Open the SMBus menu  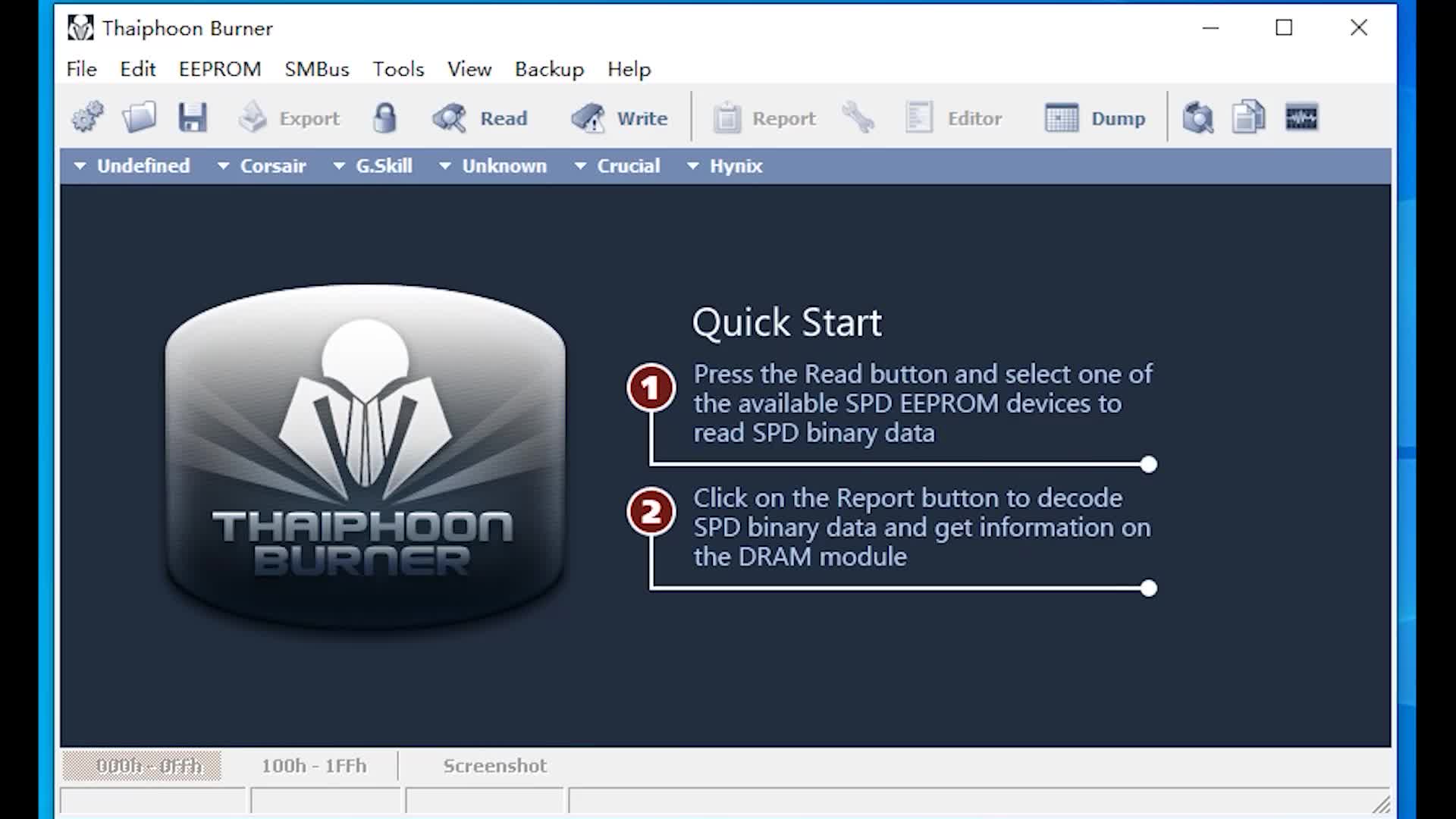point(317,69)
